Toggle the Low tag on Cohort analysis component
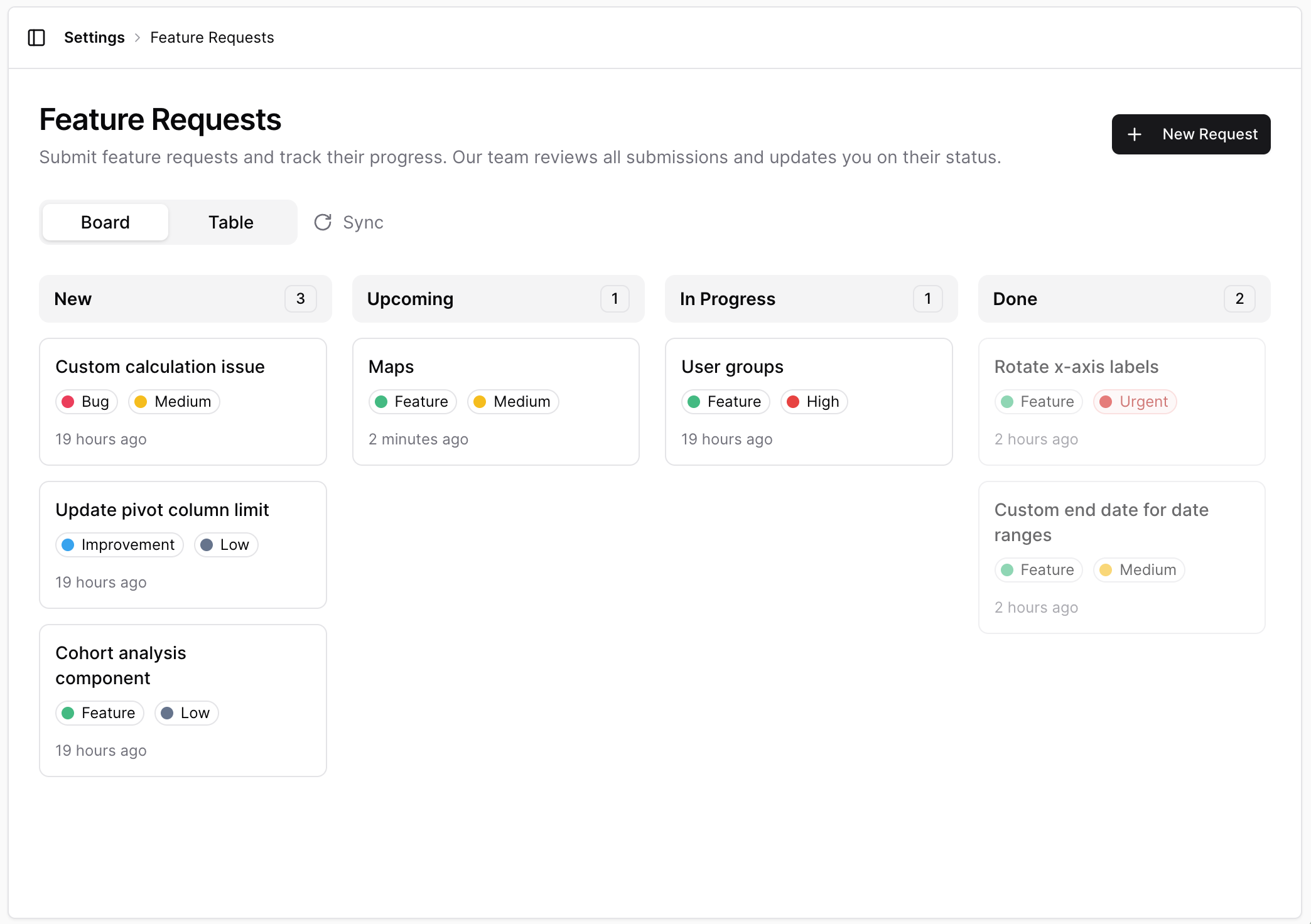Image resolution: width=1311 pixels, height=924 pixels. (186, 712)
